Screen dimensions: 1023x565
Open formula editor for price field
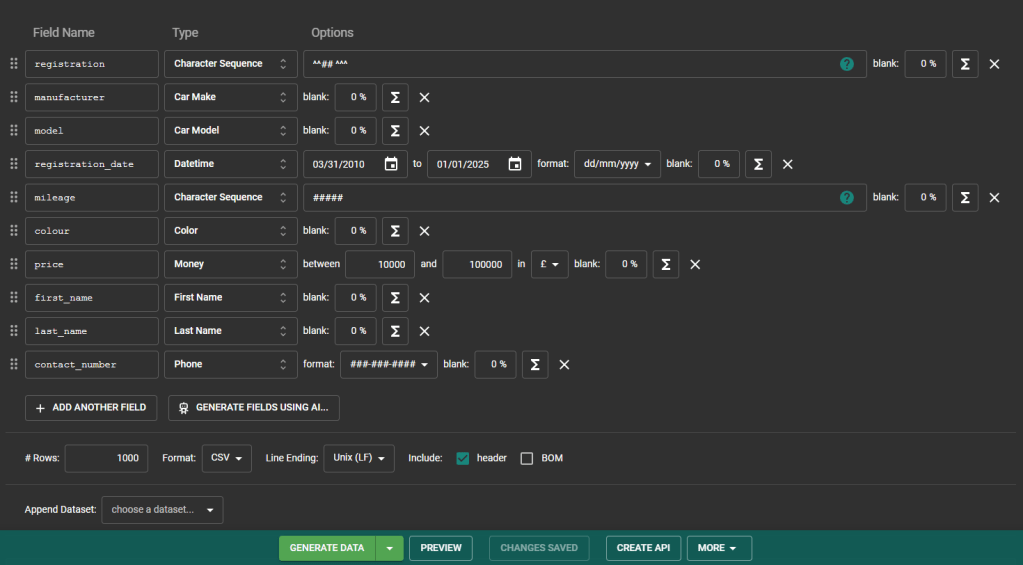pyautogui.click(x=666, y=264)
